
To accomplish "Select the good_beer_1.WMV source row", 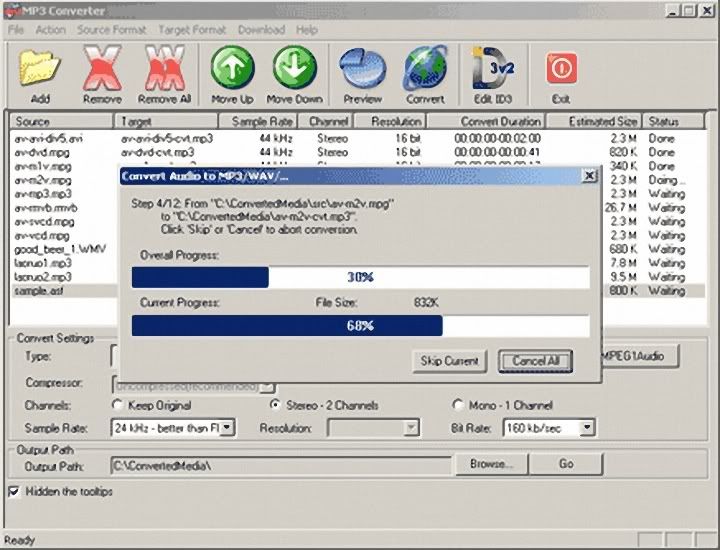I will (x=60, y=249).
